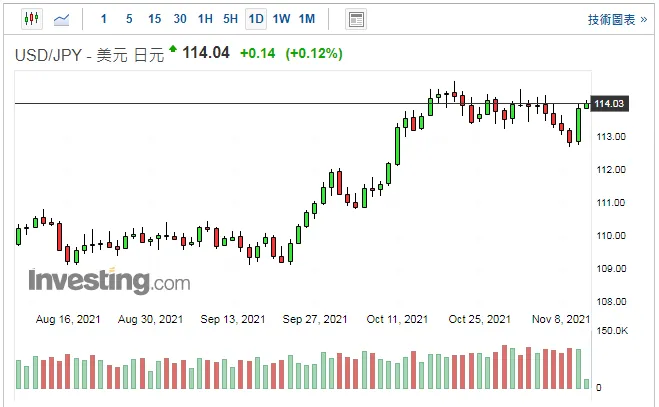659x407 pixels.
Task: Click the 109.00 axis label
Action: 611,269
